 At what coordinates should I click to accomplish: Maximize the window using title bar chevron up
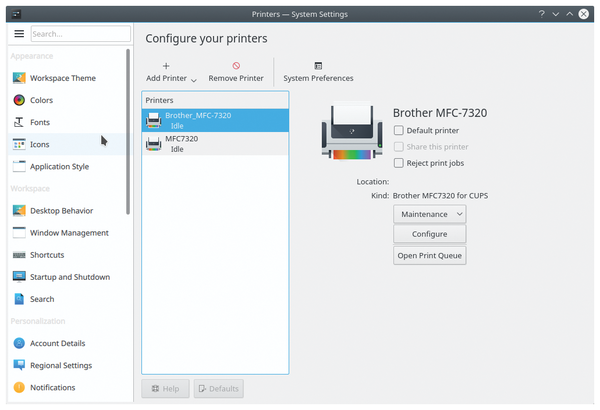click(569, 14)
